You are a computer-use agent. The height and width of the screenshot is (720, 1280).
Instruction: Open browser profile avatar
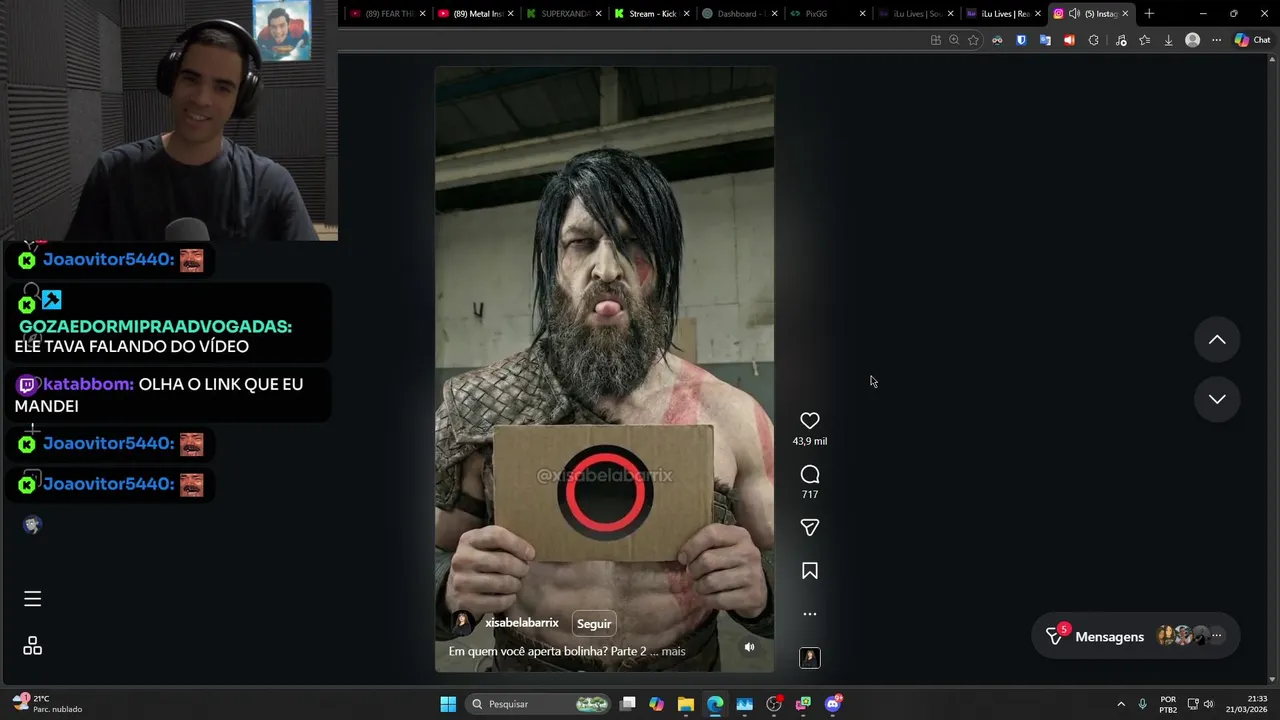tap(1192, 40)
